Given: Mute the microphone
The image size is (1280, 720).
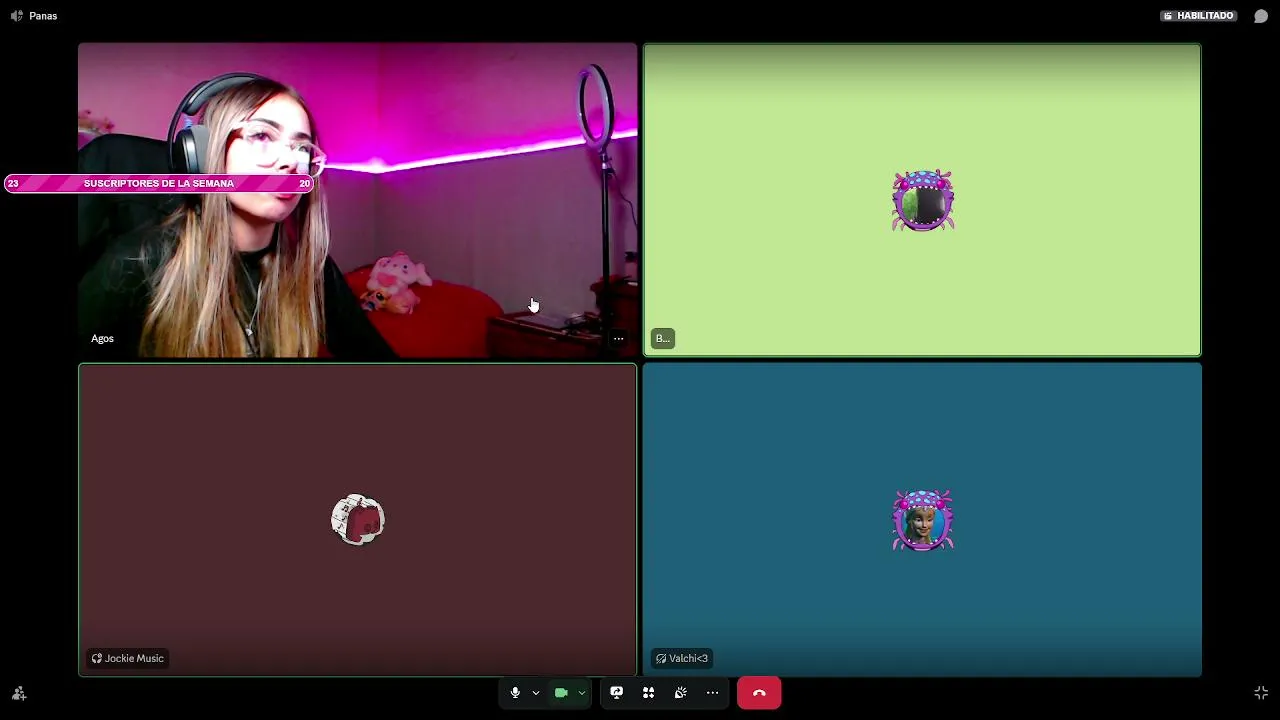Looking at the screenshot, I should tap(515, 693).
